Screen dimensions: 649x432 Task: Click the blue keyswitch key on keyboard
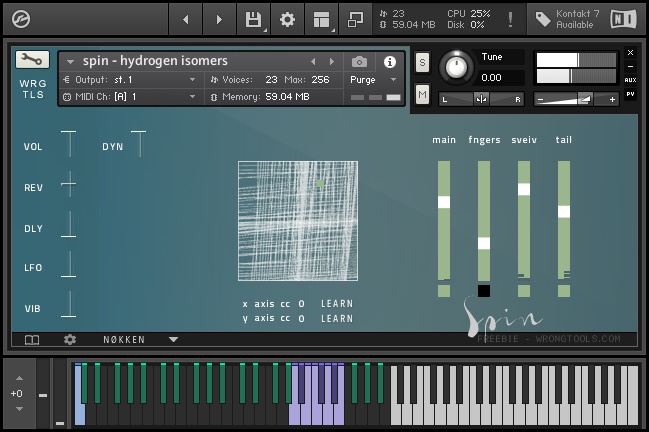coord(79,414)
